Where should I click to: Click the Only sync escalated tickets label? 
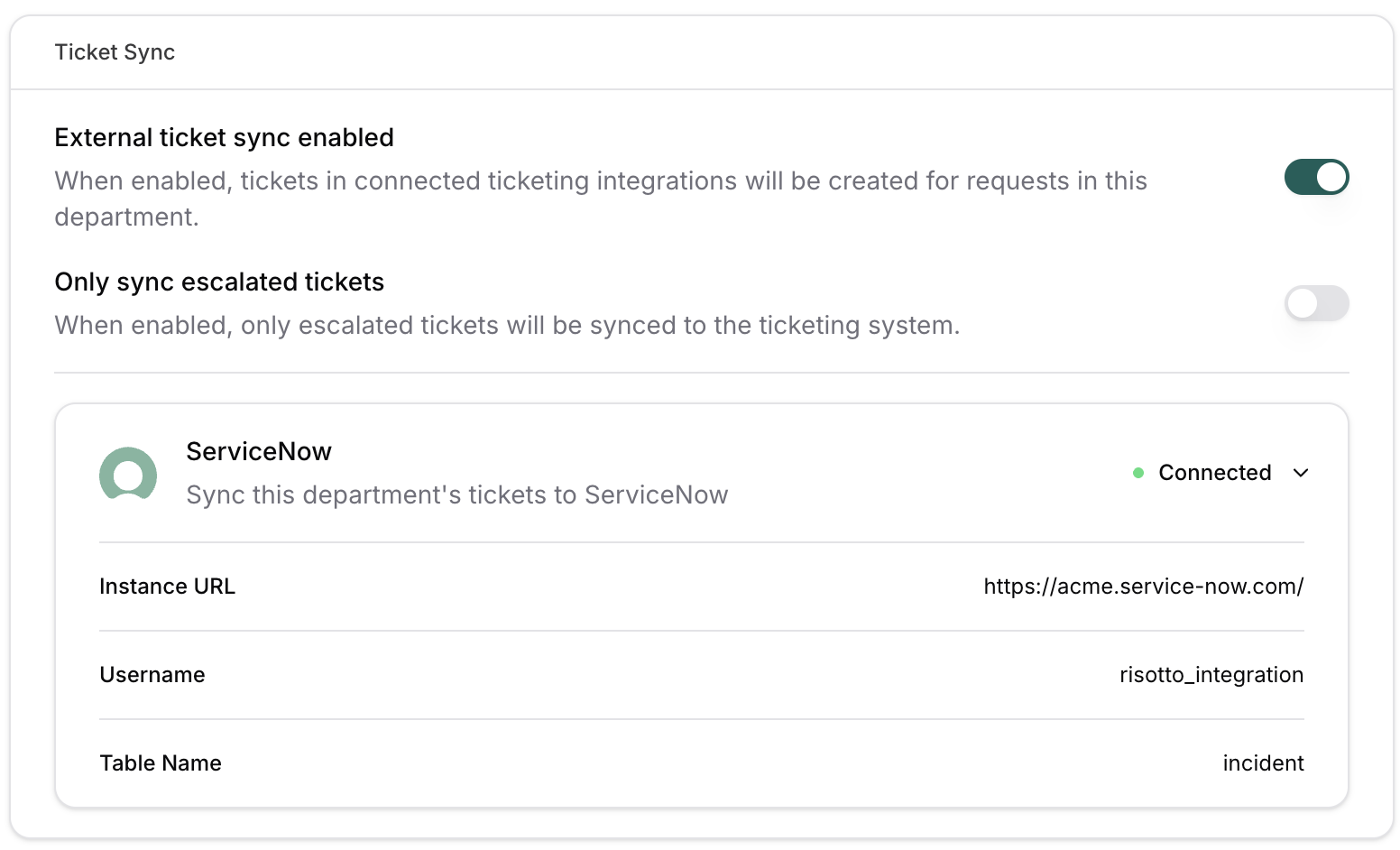tap(219, 282)
